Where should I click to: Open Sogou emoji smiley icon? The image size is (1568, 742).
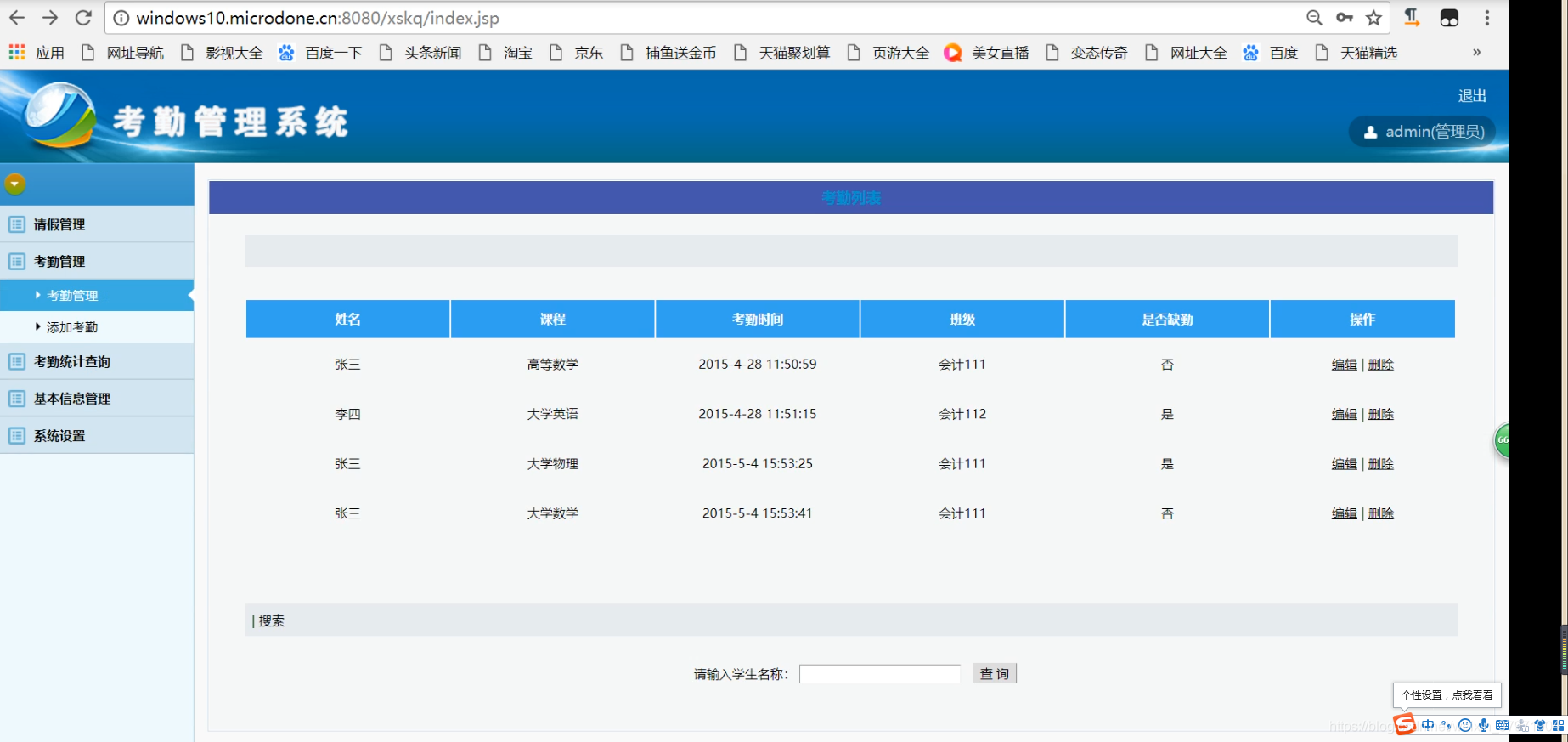pos(1464,725)
